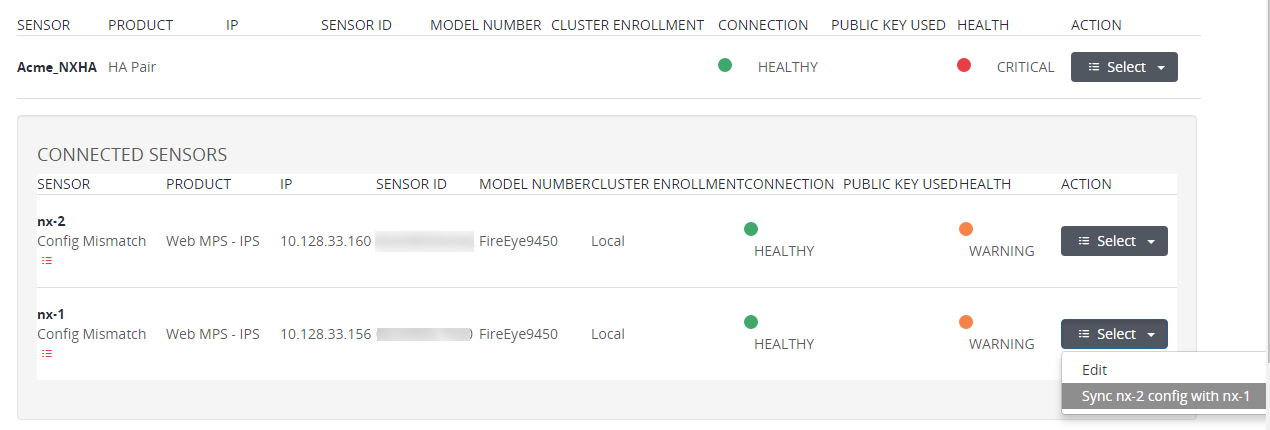Click the Acme_NXHA sensor name
The height and width of the screenshot is (430, 1270).
point(57,67)
